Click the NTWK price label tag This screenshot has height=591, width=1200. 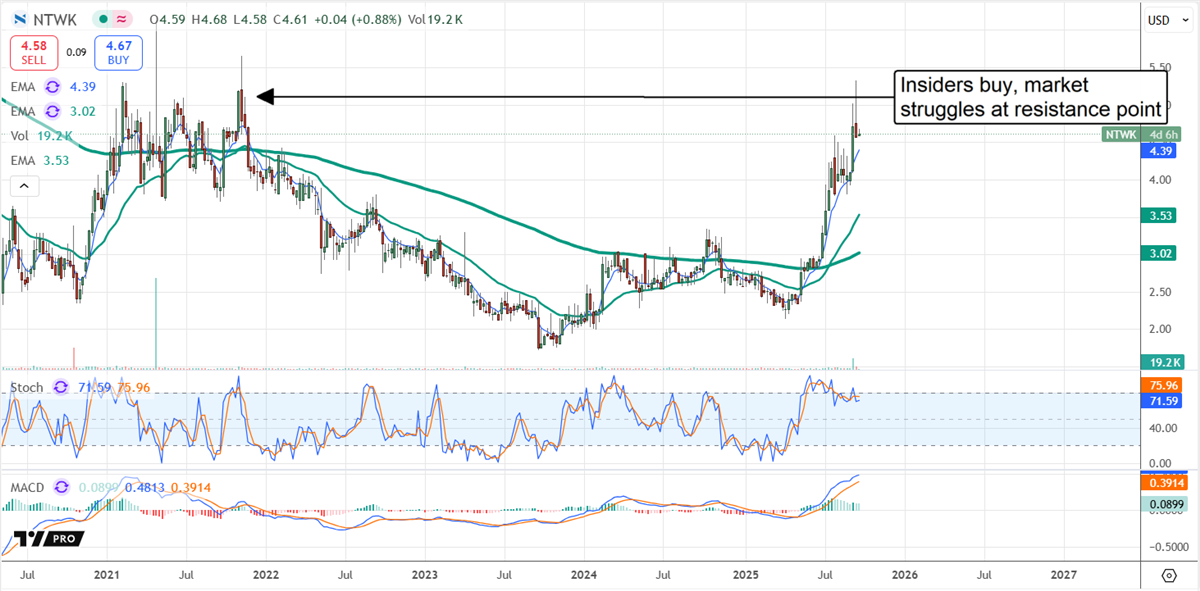(1121, 134)
